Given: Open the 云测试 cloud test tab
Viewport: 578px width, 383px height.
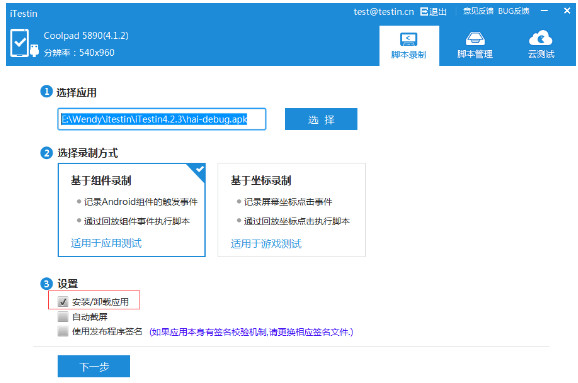Looking at the screenshot, I should (x=541, y=46).
